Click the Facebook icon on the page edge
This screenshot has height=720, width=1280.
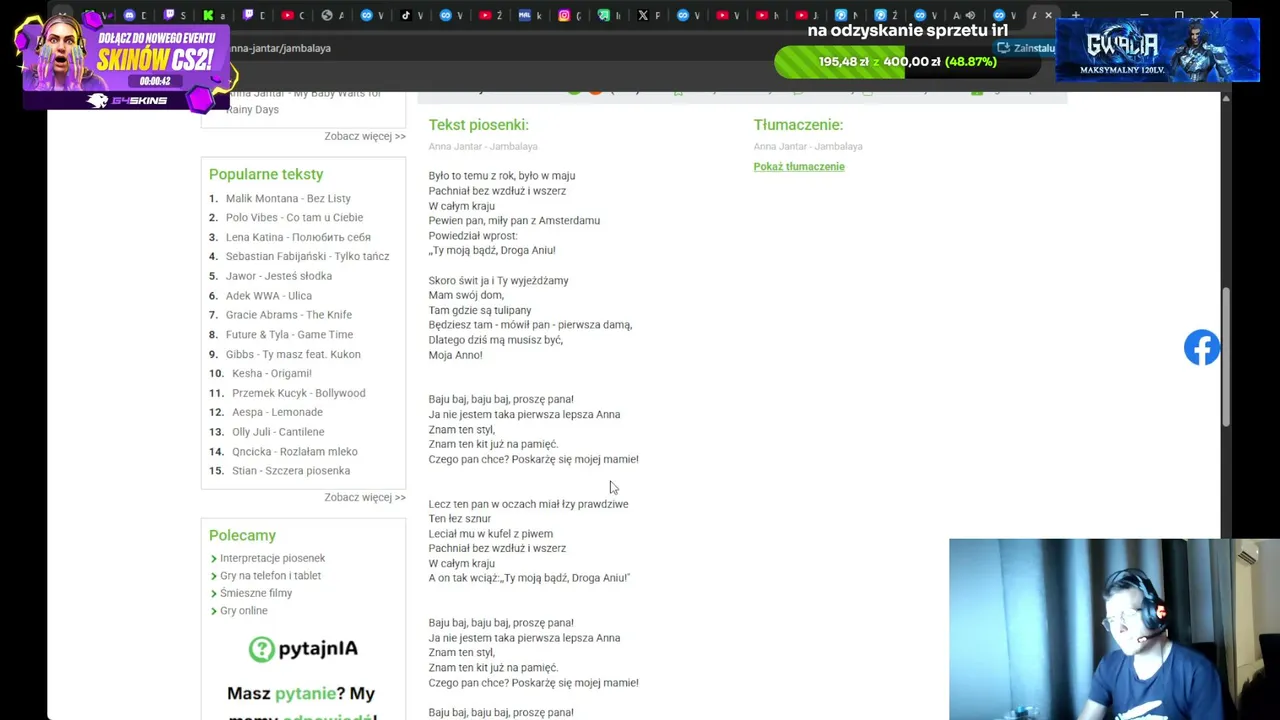coord(1202,348)
